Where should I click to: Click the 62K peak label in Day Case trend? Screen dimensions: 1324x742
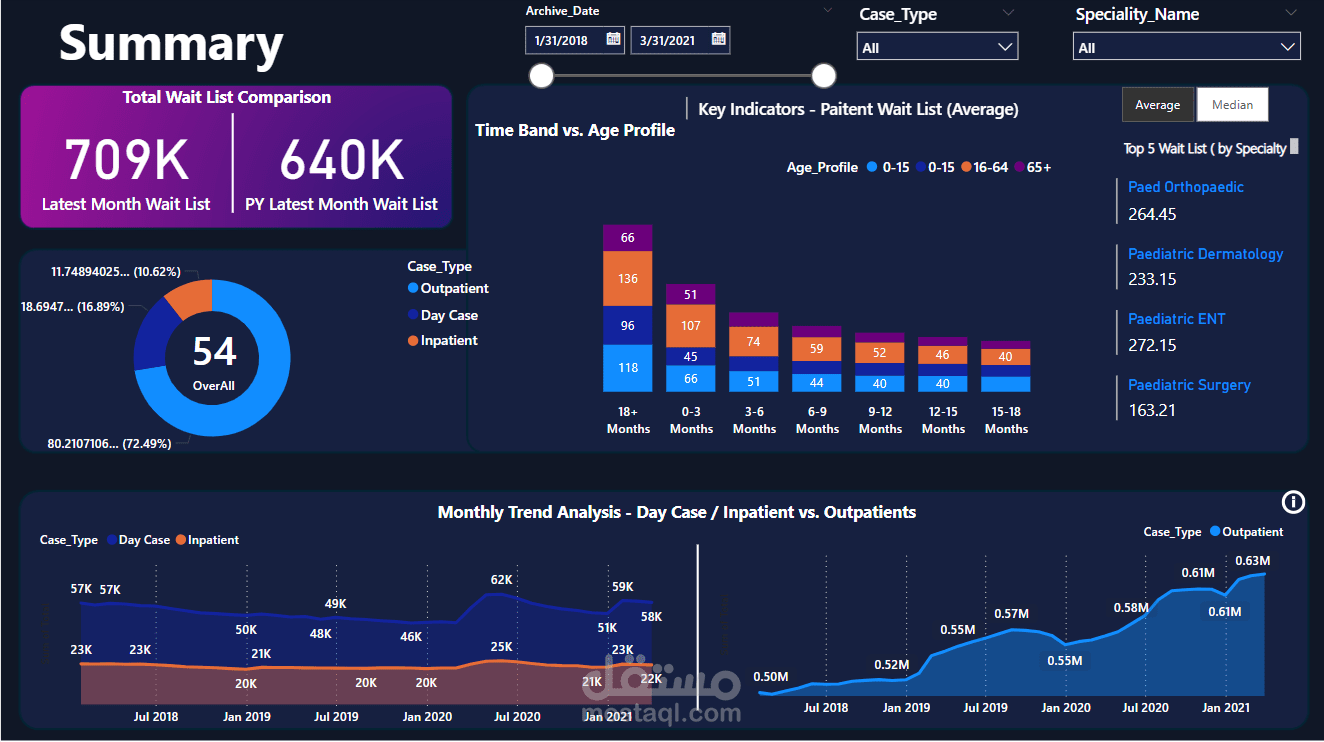pyautogui.click(x=501, y=580)
